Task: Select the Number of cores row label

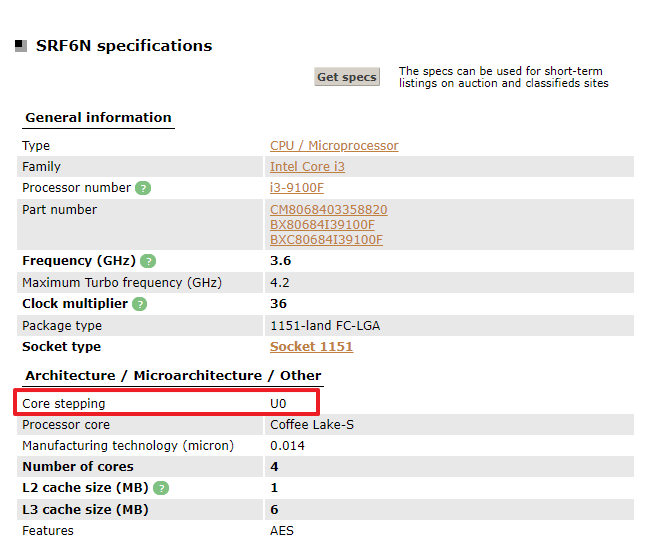Action: pyautogui.click(x=78, y=467)
